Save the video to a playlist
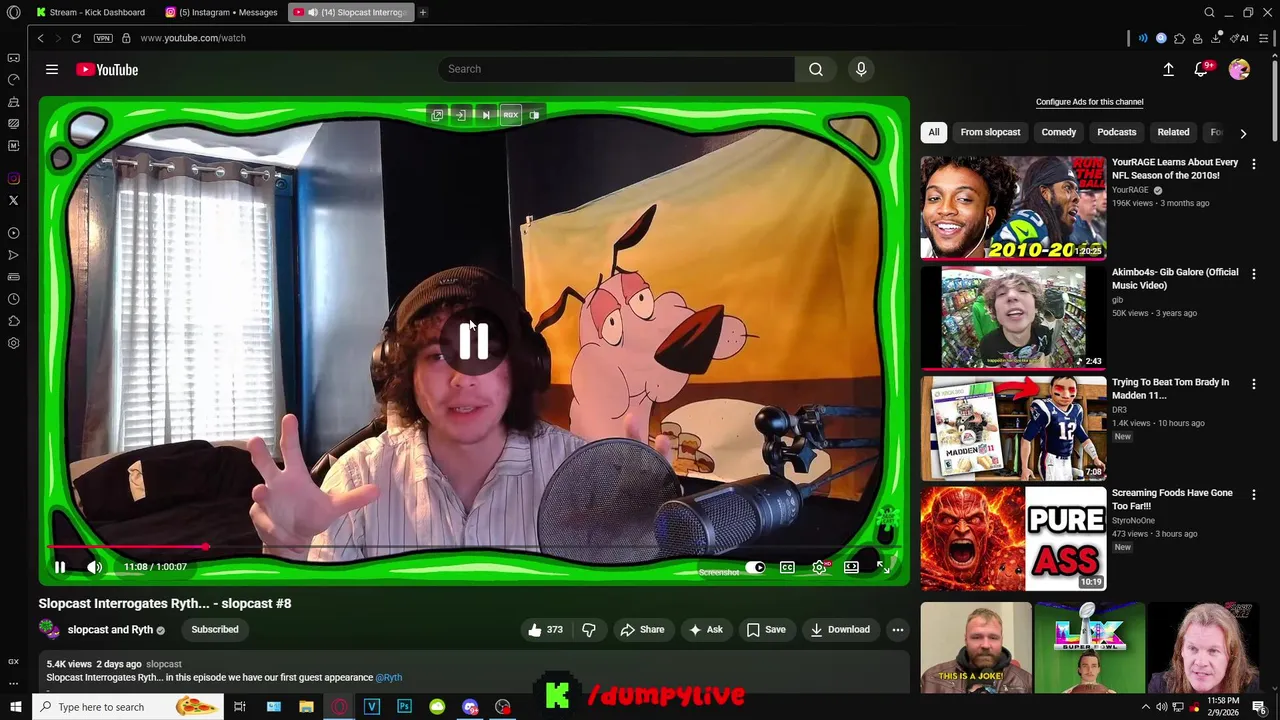 (x=766, y=629)
